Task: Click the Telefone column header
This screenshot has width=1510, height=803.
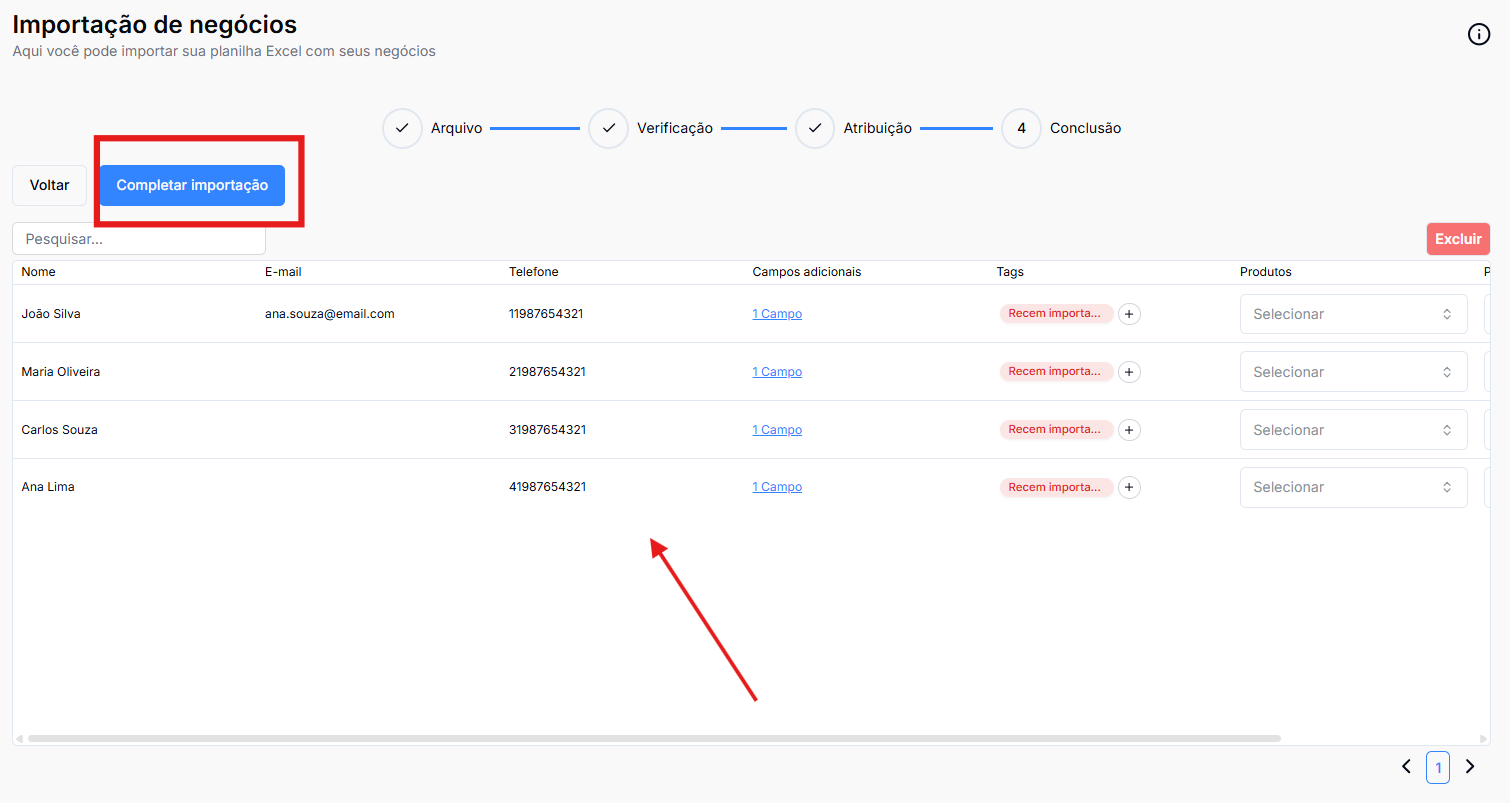Action: [534, 272]
